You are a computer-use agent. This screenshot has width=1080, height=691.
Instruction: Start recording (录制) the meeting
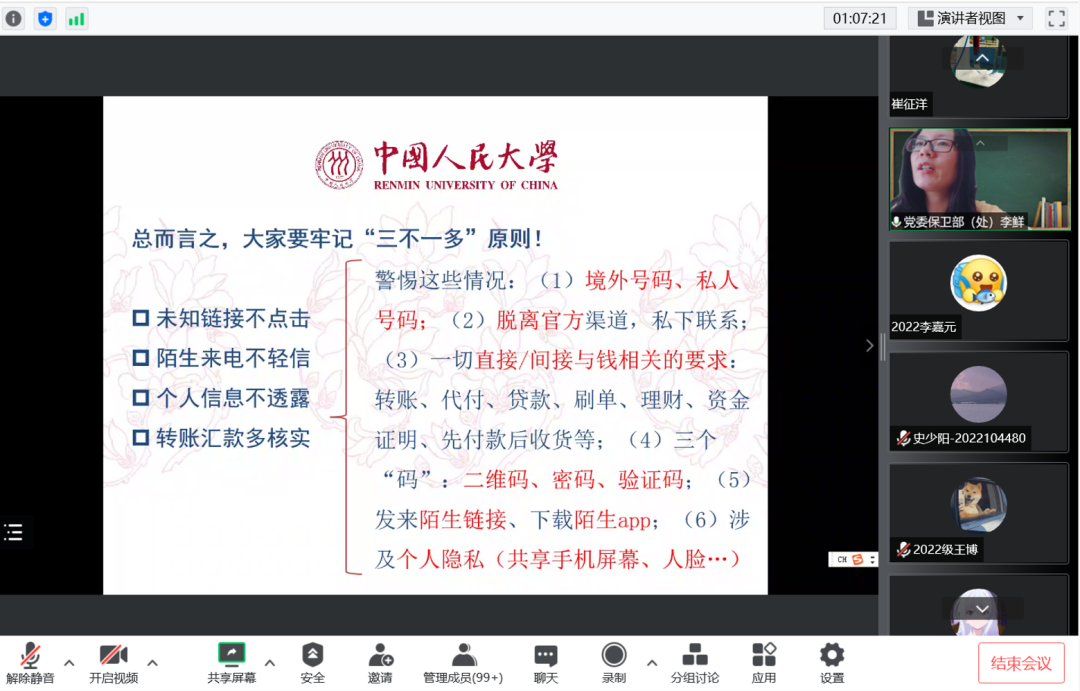coord(614,663)
